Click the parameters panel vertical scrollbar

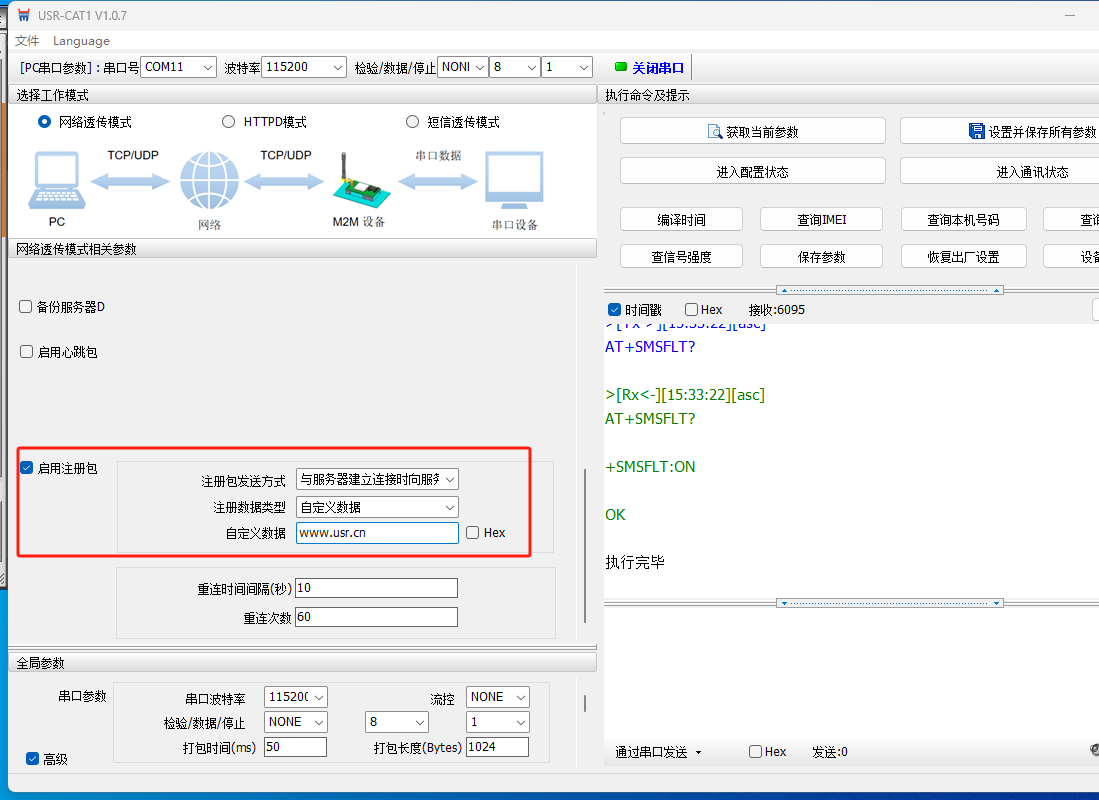point(586,545)
